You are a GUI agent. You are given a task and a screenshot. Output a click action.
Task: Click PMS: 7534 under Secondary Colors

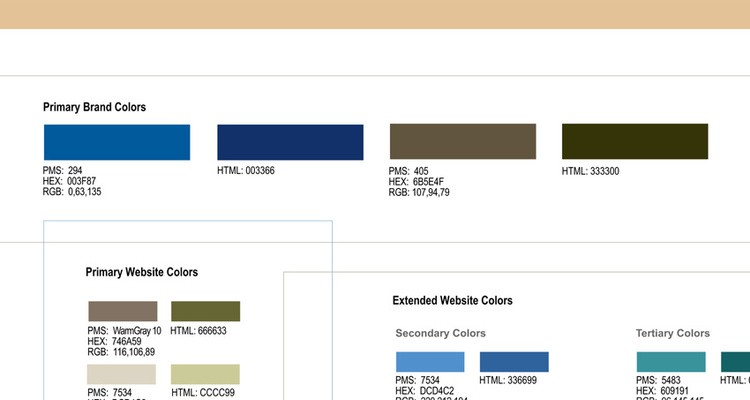tap(417, 380)
